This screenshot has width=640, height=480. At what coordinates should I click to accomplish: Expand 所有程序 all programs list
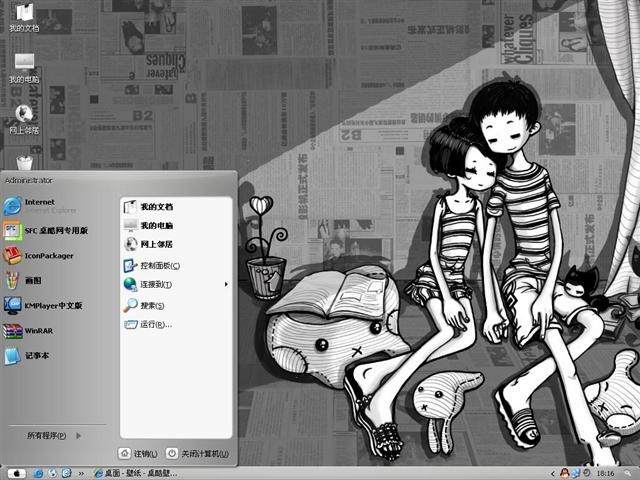coord(54,436)
